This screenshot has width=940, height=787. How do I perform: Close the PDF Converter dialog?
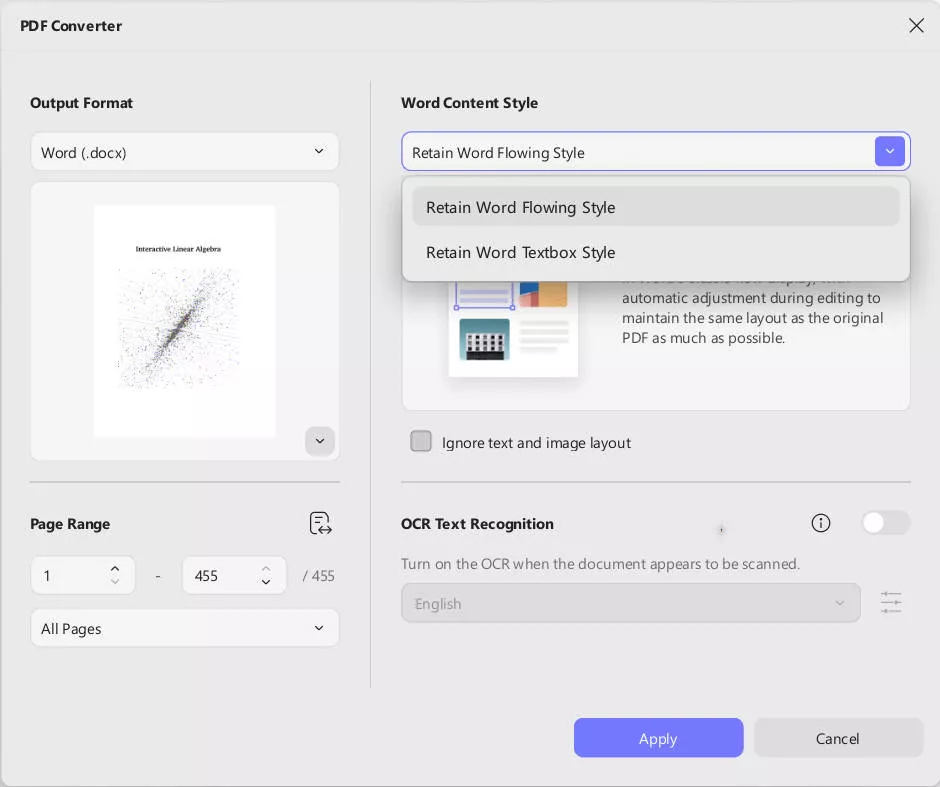916,26
